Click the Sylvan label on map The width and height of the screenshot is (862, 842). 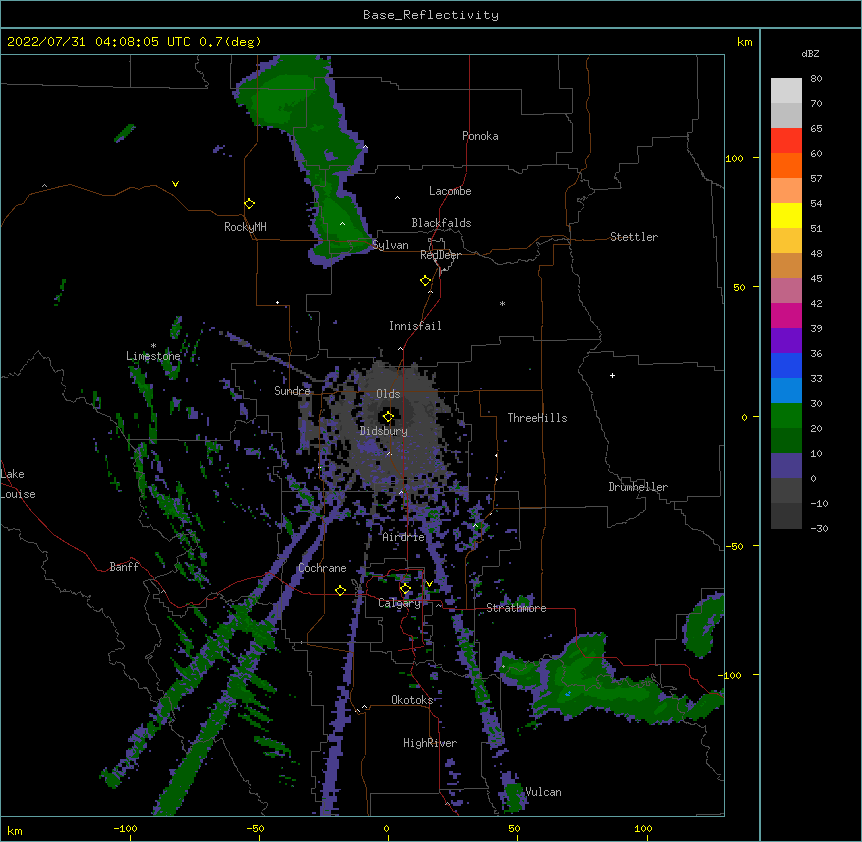[390, 245]
